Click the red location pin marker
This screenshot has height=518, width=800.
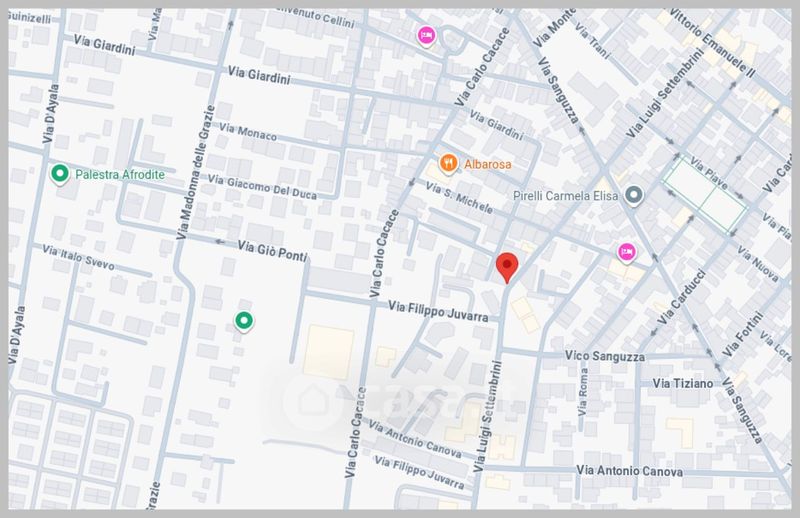(x=508, y=267)
